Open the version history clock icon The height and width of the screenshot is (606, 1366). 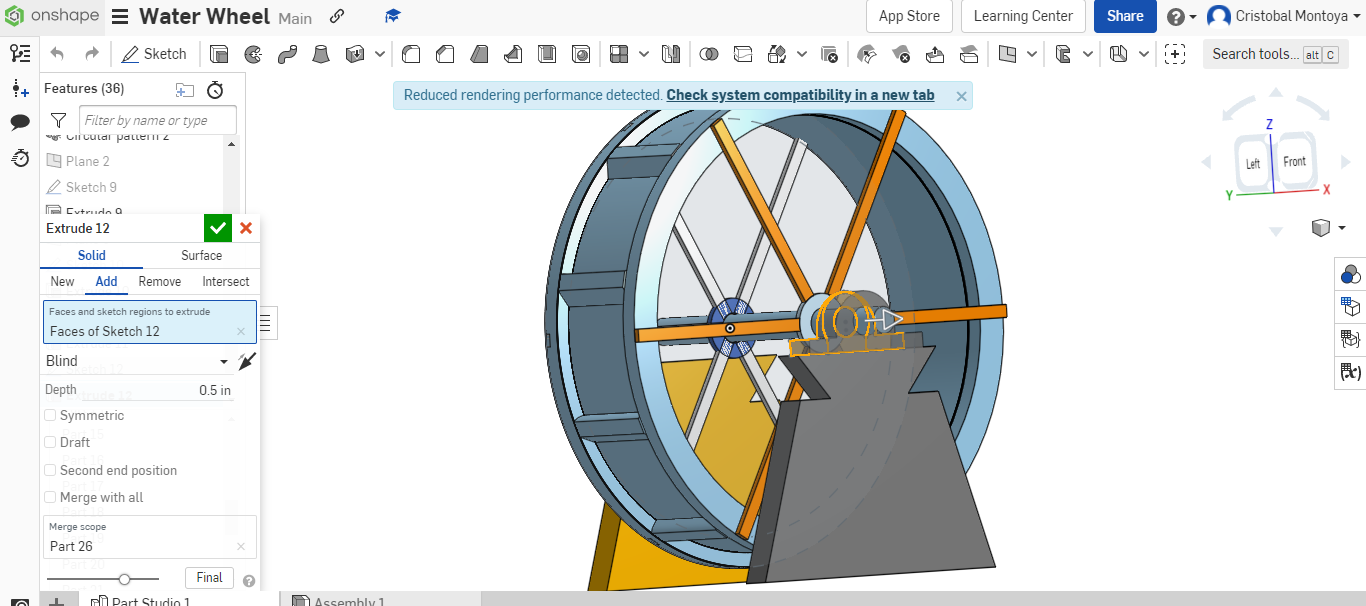pyautogui.click(x=20, y=158)
